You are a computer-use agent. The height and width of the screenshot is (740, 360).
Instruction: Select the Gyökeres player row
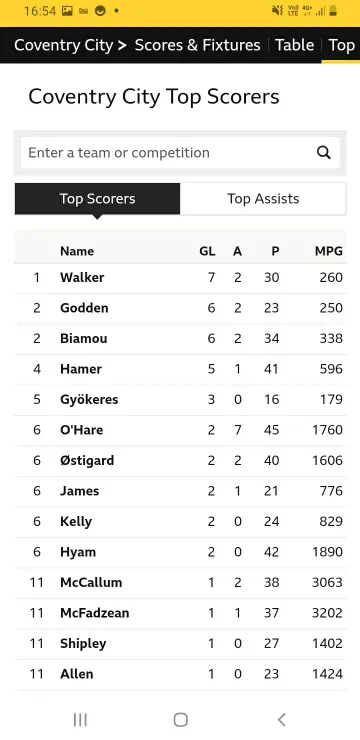click(x=180, y=400)
